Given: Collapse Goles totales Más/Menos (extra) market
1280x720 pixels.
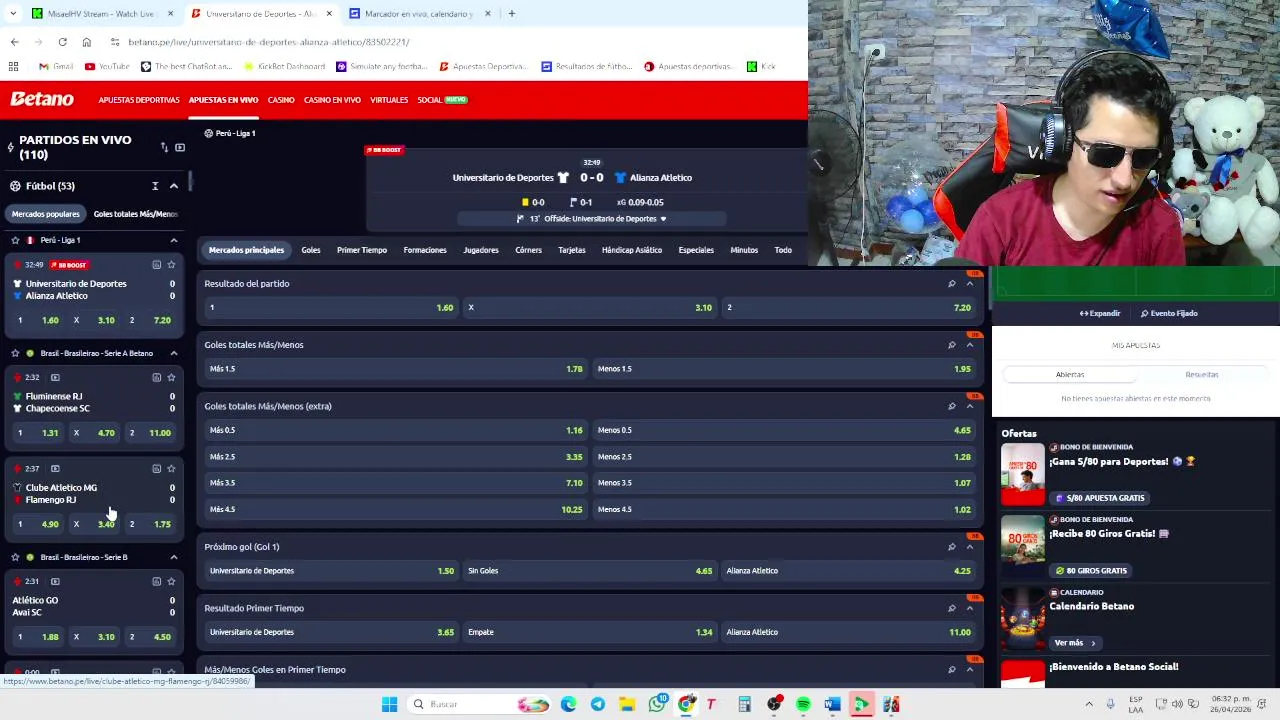Looking at the screenshot, I should coord(969,406).
